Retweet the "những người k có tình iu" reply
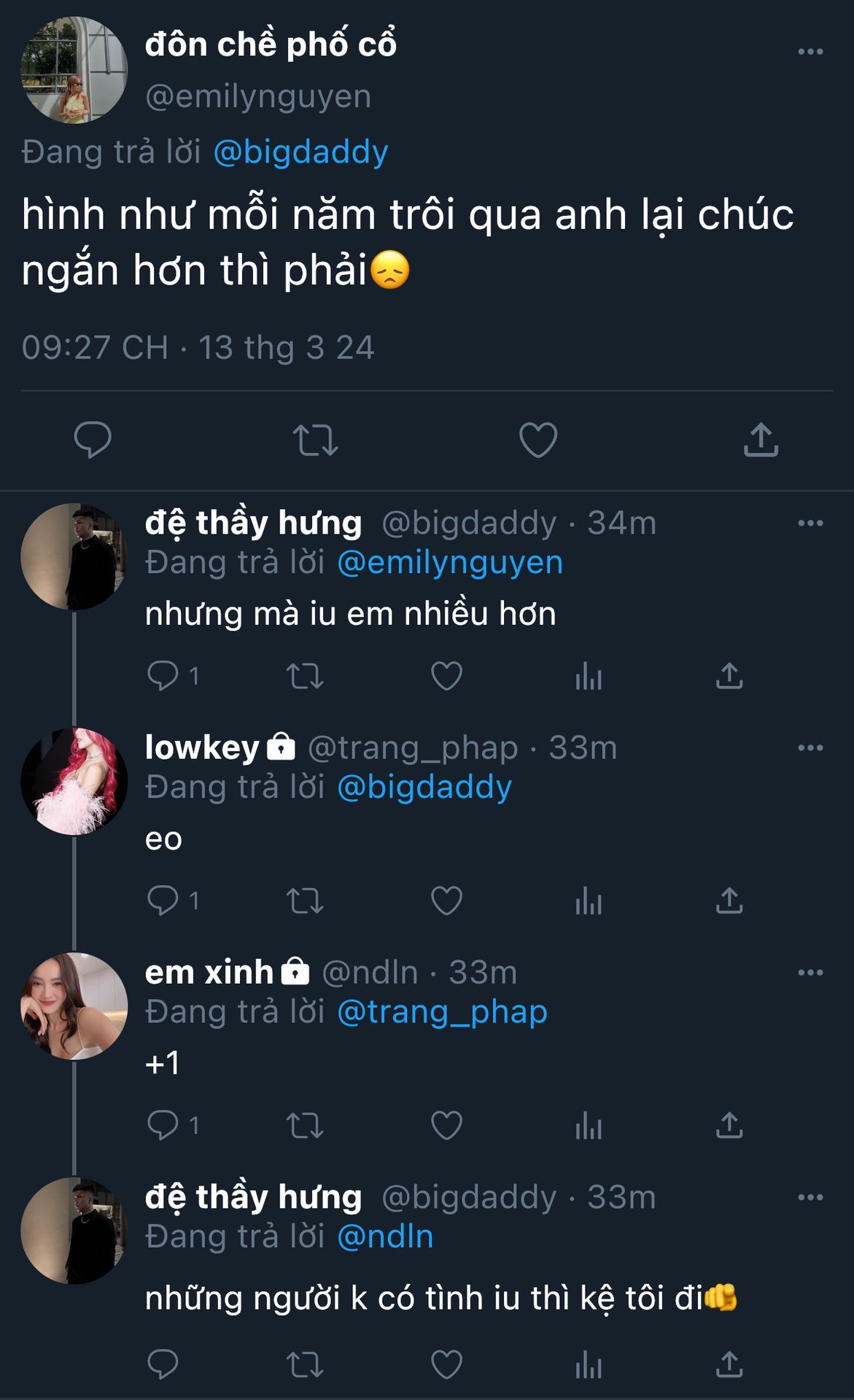This screenshot has height=1400, width=854. (305, 1364)
